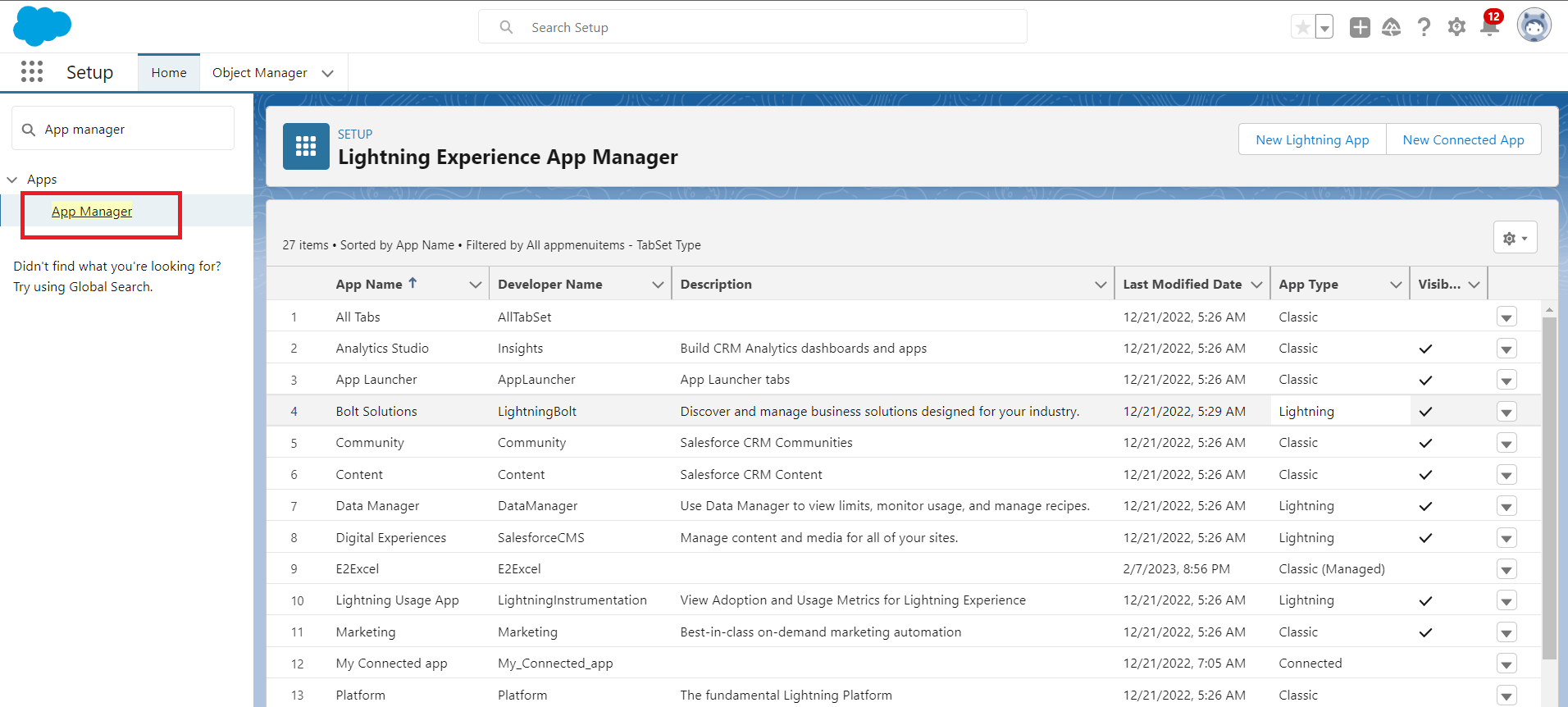Open row actions for Marketing
The height and width of the screenshot is (707, 1568).
[x=1506, y=632]
